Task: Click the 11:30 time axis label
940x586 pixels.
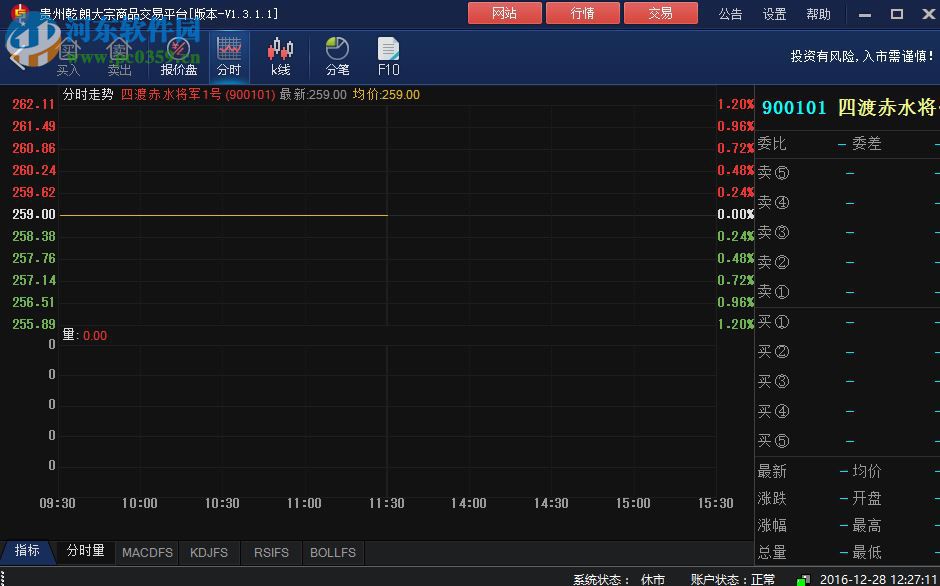Action: (x=387, y=503)
